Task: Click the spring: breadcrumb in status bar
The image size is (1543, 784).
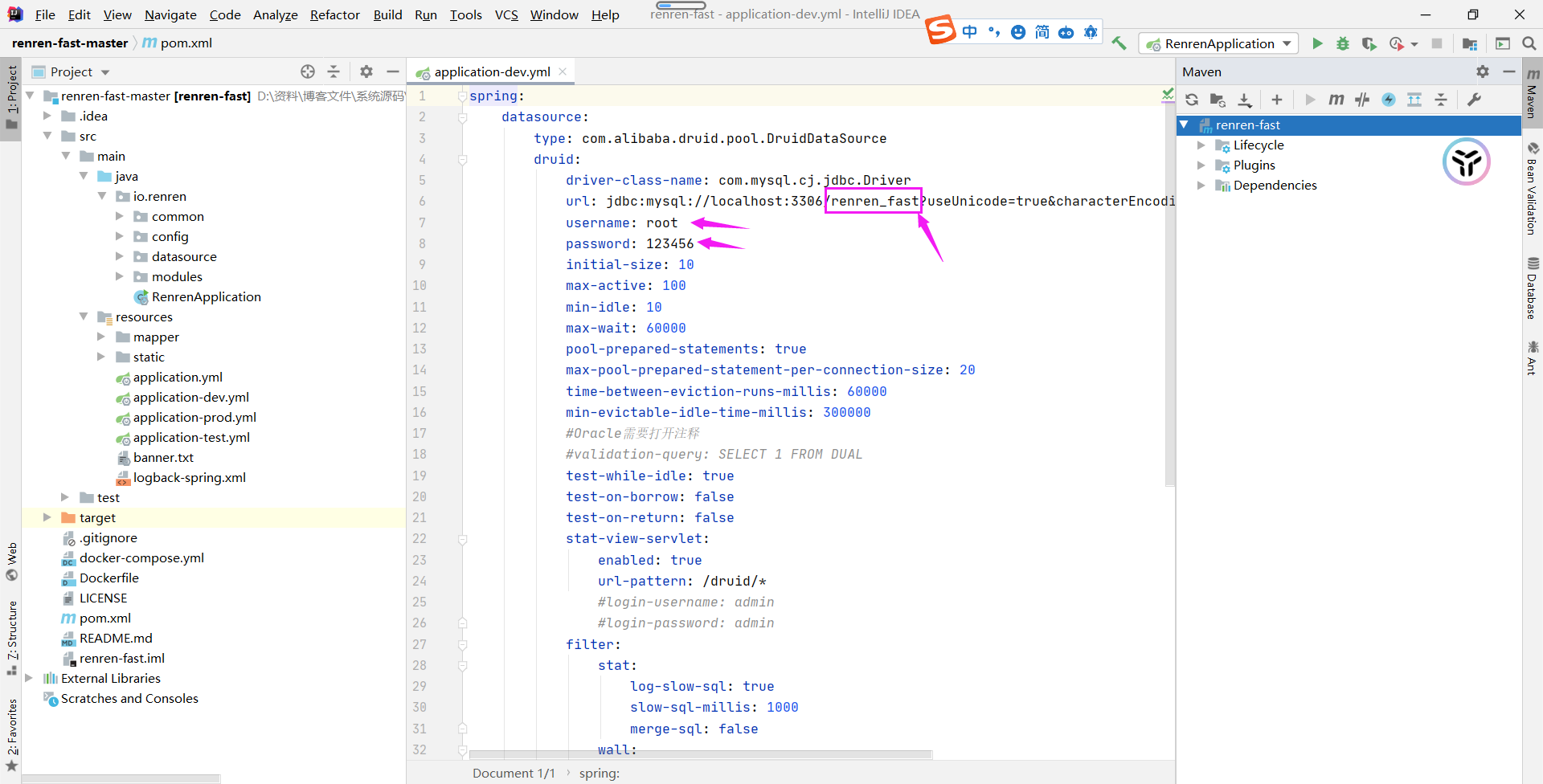Action: 600,773
